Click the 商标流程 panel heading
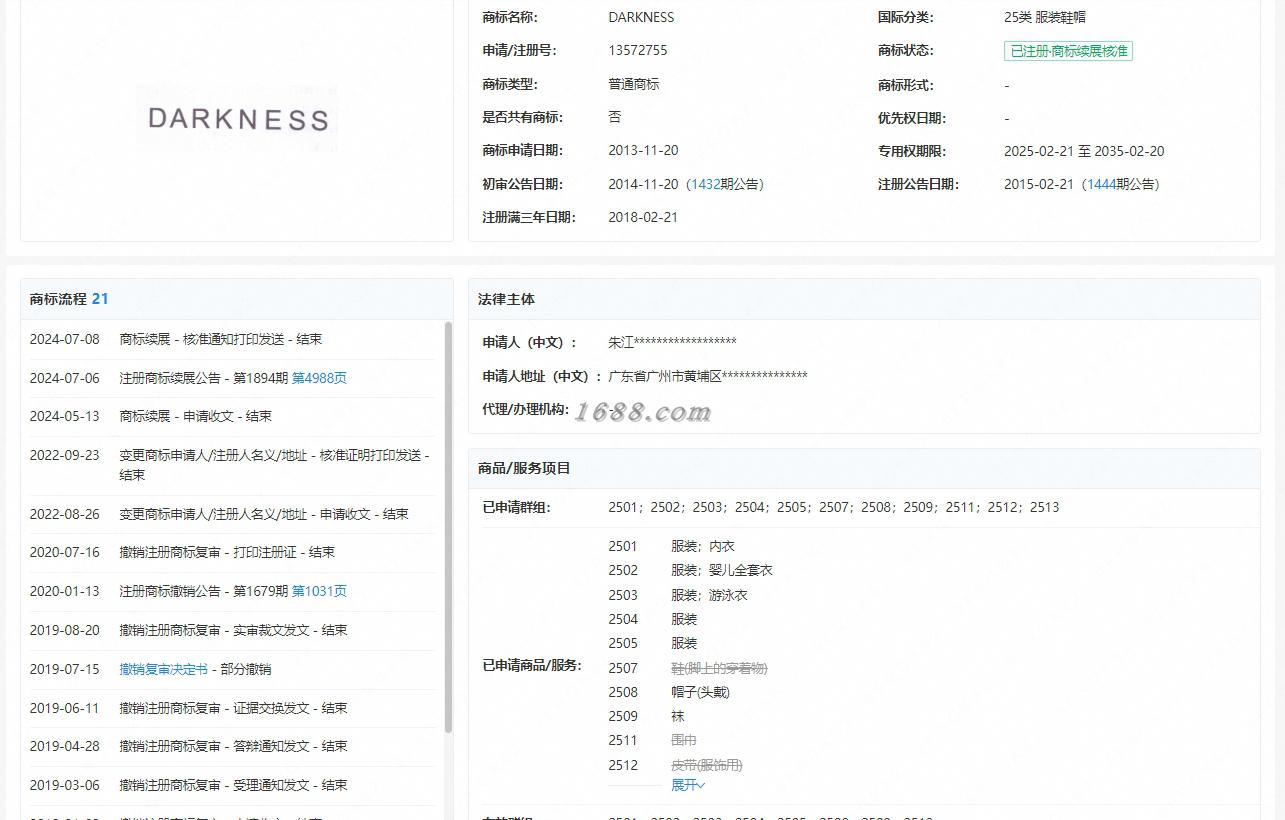Viewport: 1285px width, 820px height. (57, 299)
